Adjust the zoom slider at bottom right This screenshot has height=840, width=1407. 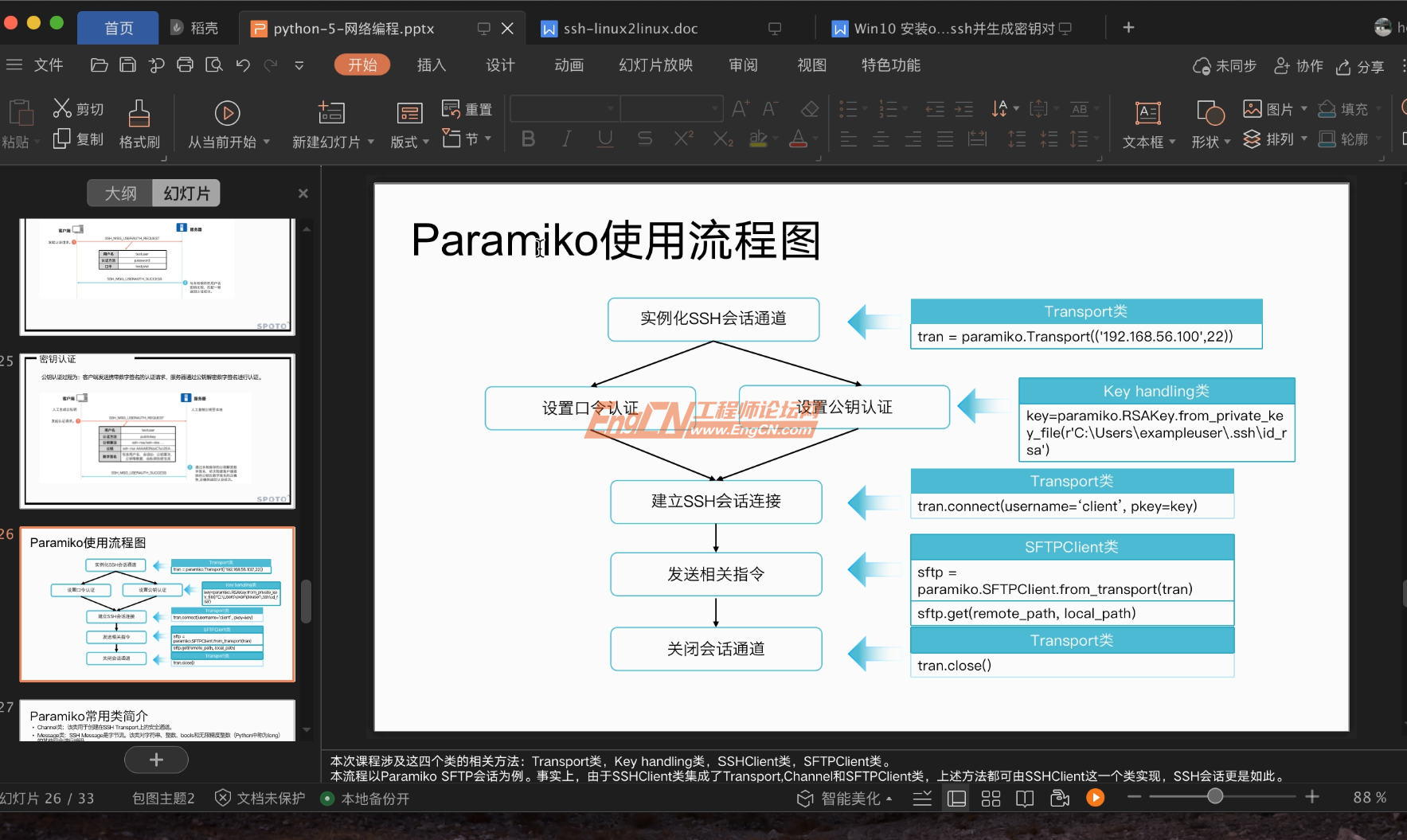point(1214,796)
